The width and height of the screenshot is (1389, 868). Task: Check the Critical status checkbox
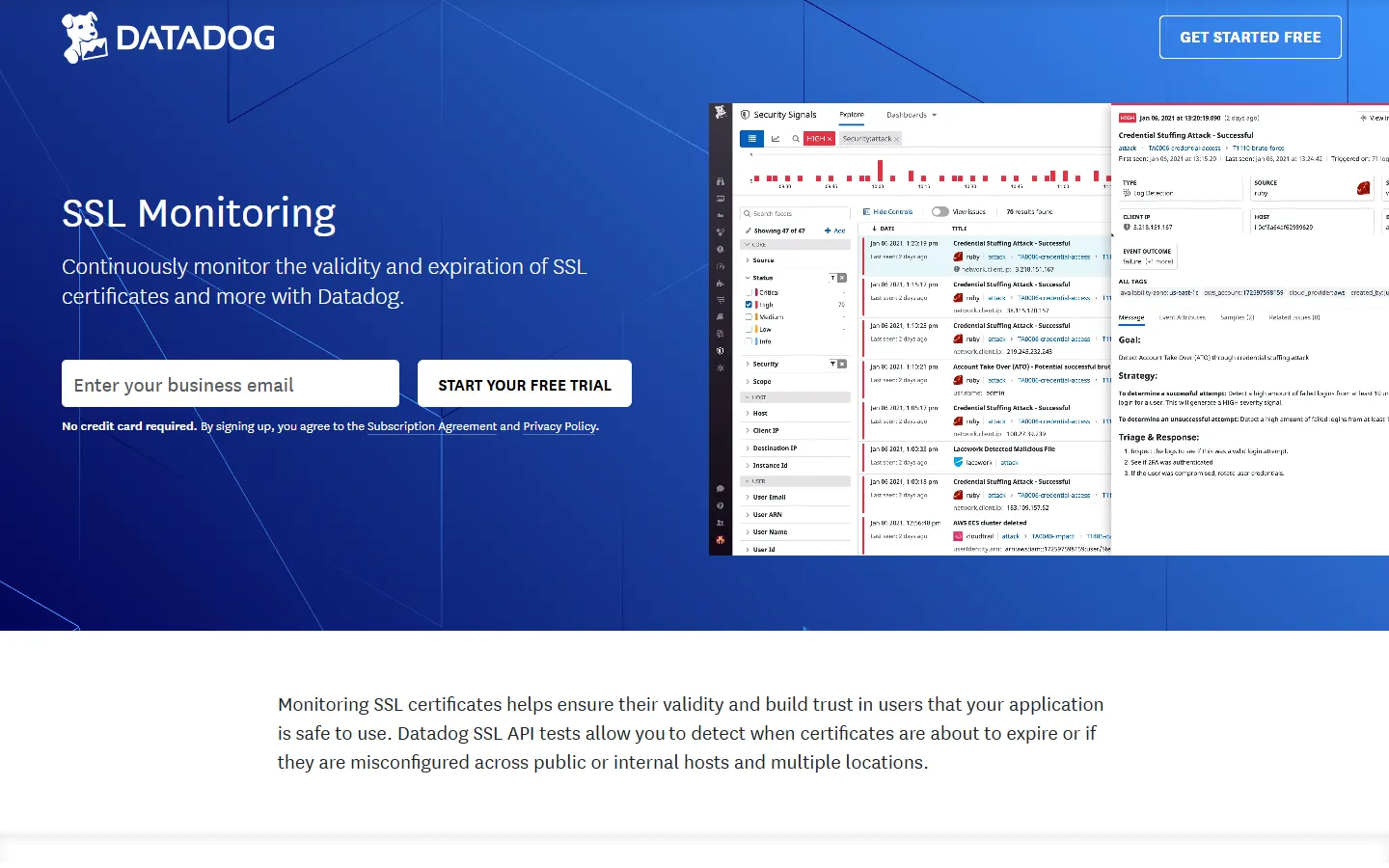point(749,292)
